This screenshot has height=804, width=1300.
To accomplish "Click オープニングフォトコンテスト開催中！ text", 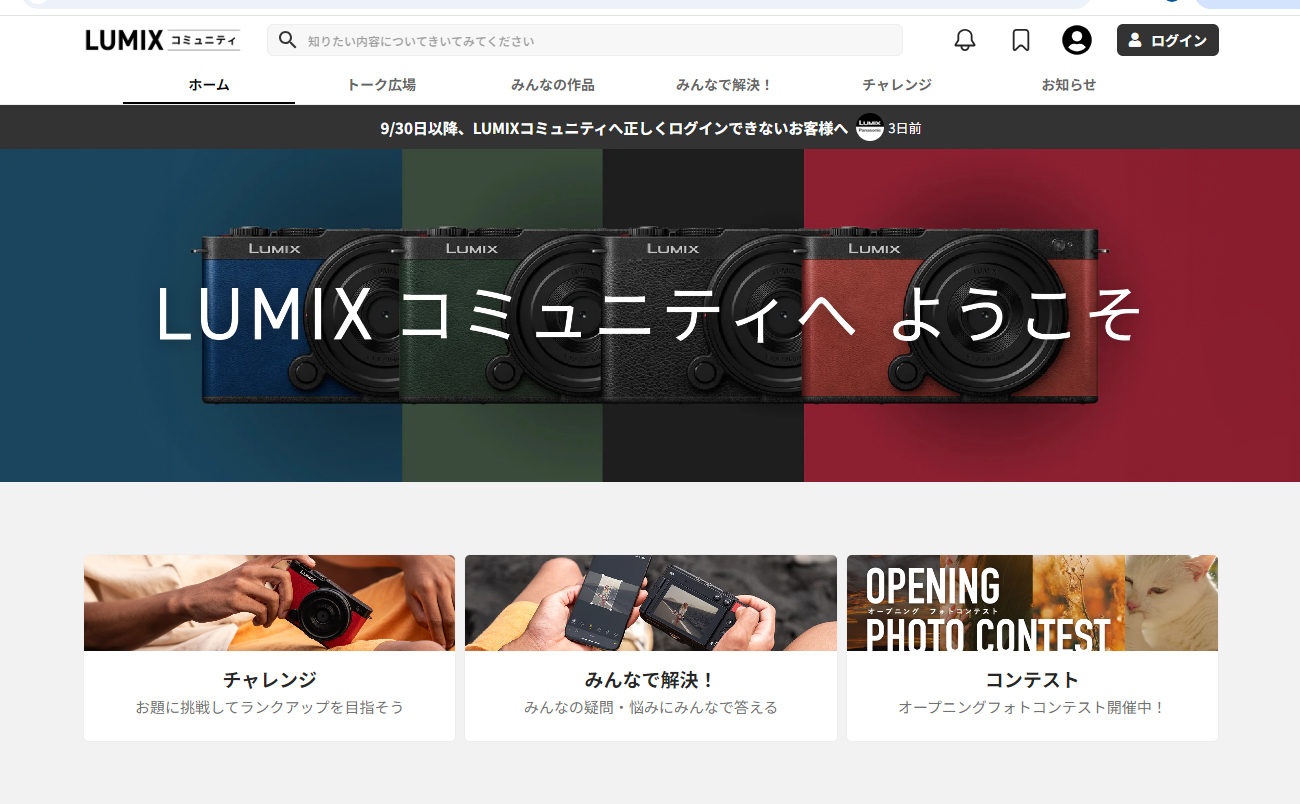I will tap(1032, 708).
